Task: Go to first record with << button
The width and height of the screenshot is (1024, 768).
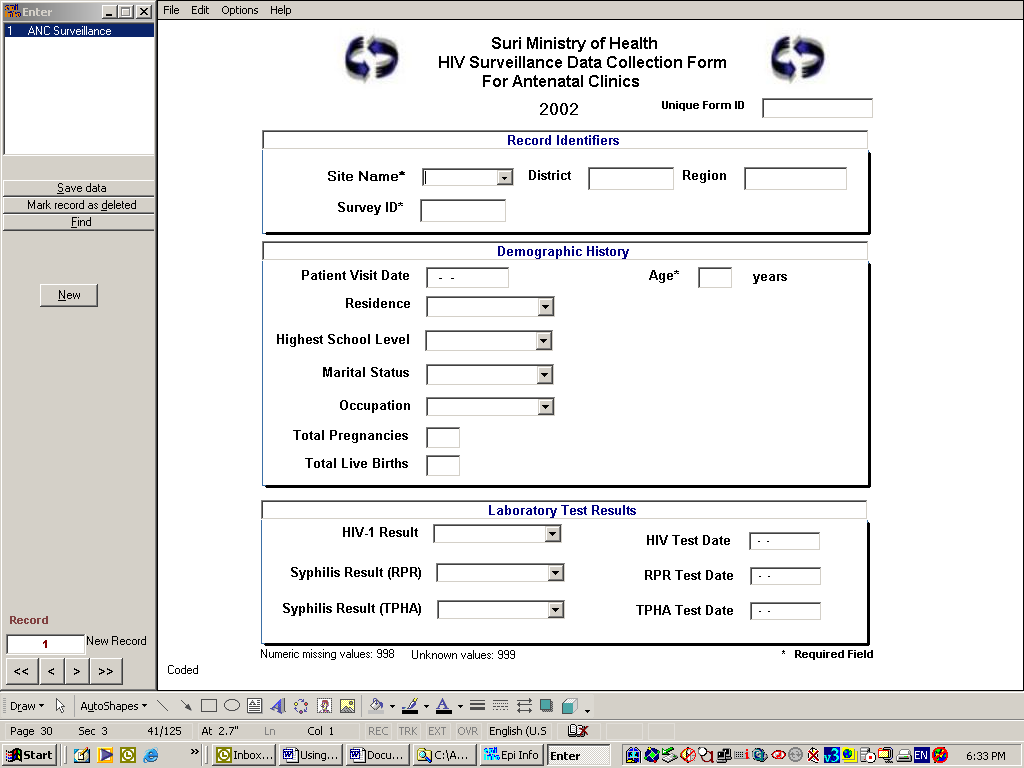Action: (21, 671)
